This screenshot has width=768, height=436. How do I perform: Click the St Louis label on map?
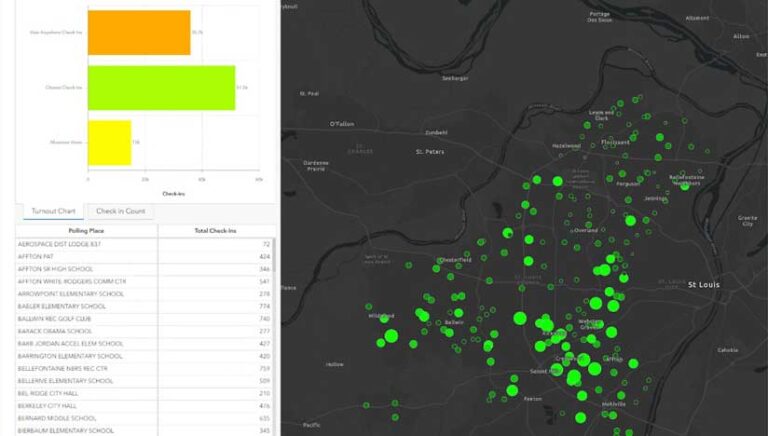704,285
